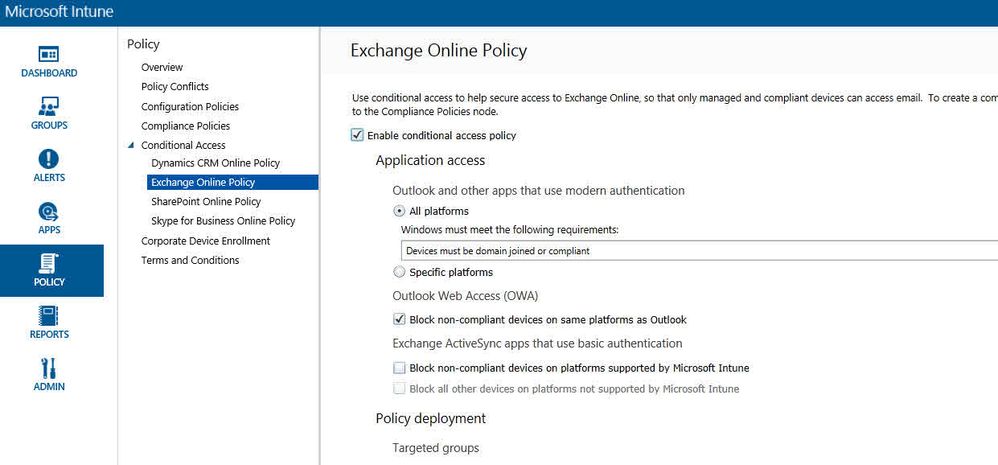Click the ADMIN label in sidebar
The image size is (998, 465).
49,386
